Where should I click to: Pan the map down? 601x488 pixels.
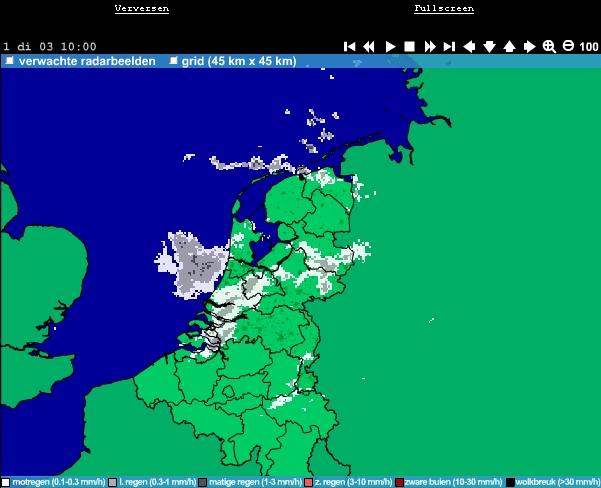(x=489, y=47)
